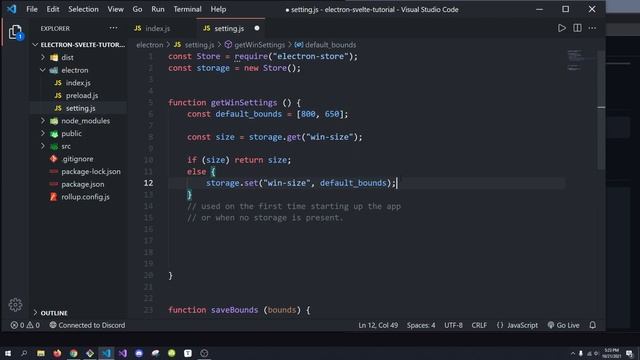Open Explorer Views and More Actions ellipsis
640x360 pixels.
(113, 28)
